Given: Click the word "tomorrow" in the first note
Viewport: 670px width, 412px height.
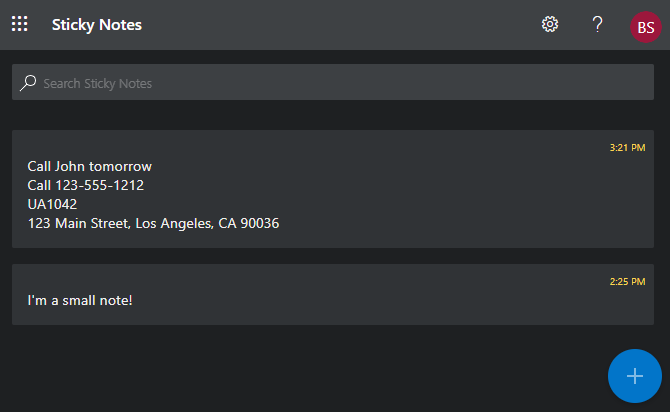Looking at the screenshot, I should click(120, 166).
